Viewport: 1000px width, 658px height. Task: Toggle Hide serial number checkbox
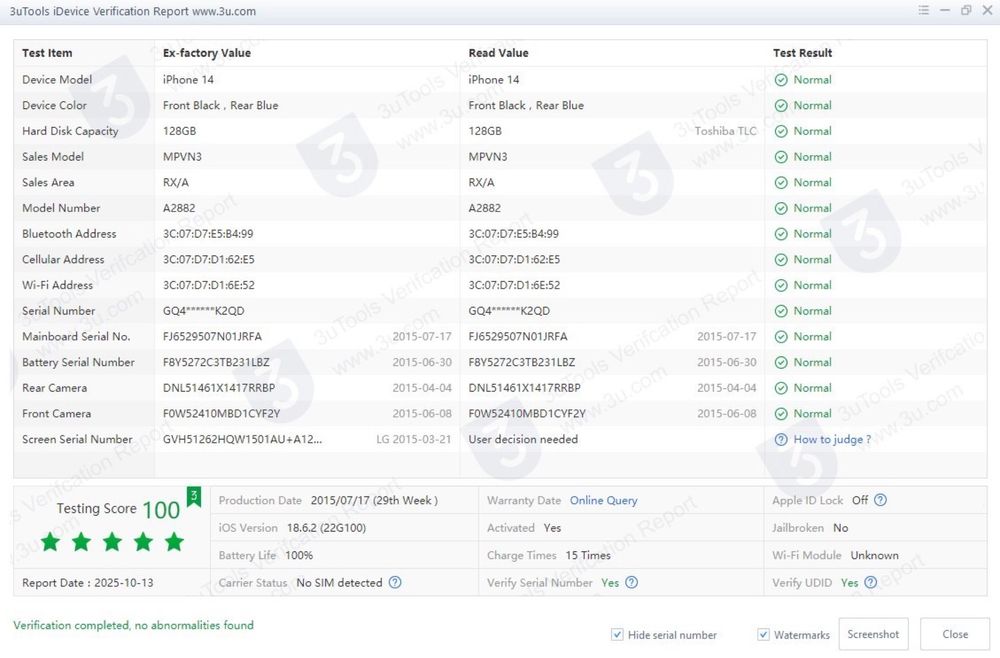coord(617,634)
